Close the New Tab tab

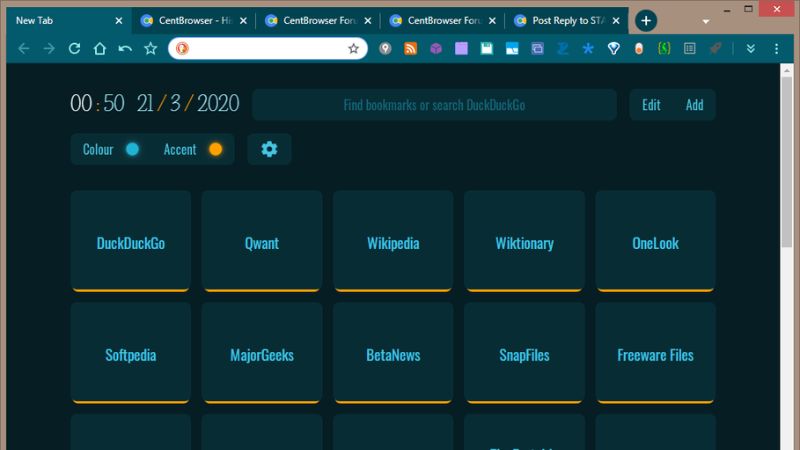coord(119,21)
